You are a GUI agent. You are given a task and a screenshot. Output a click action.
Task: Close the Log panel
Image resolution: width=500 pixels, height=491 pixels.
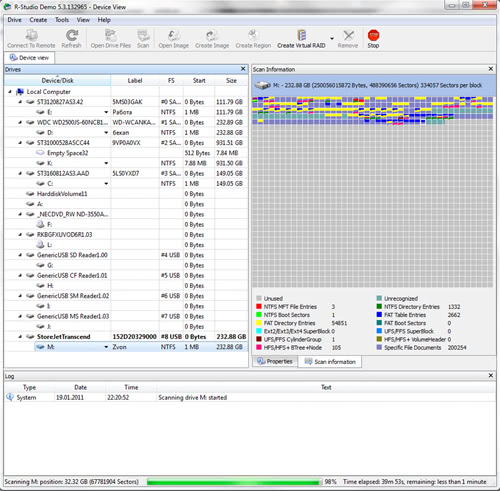[x=491, y=376]
